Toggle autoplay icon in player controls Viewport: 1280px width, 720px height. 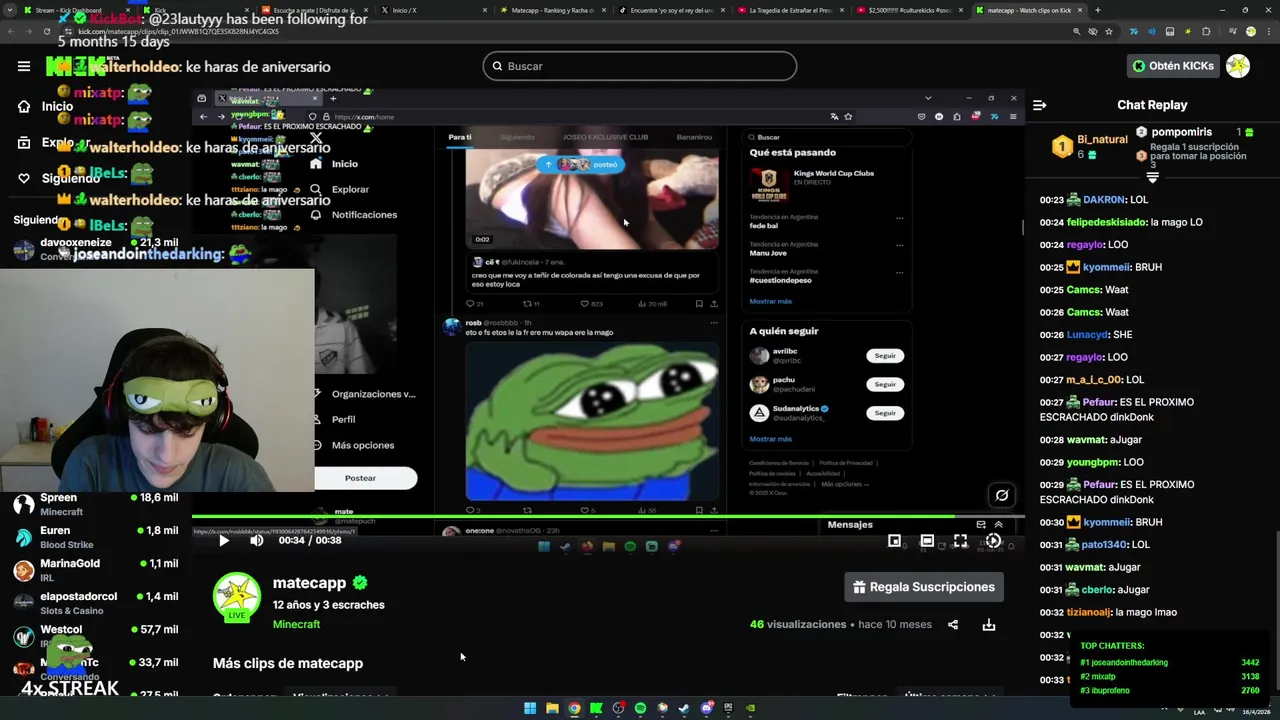pyautogui.click(x=993, y=541)
